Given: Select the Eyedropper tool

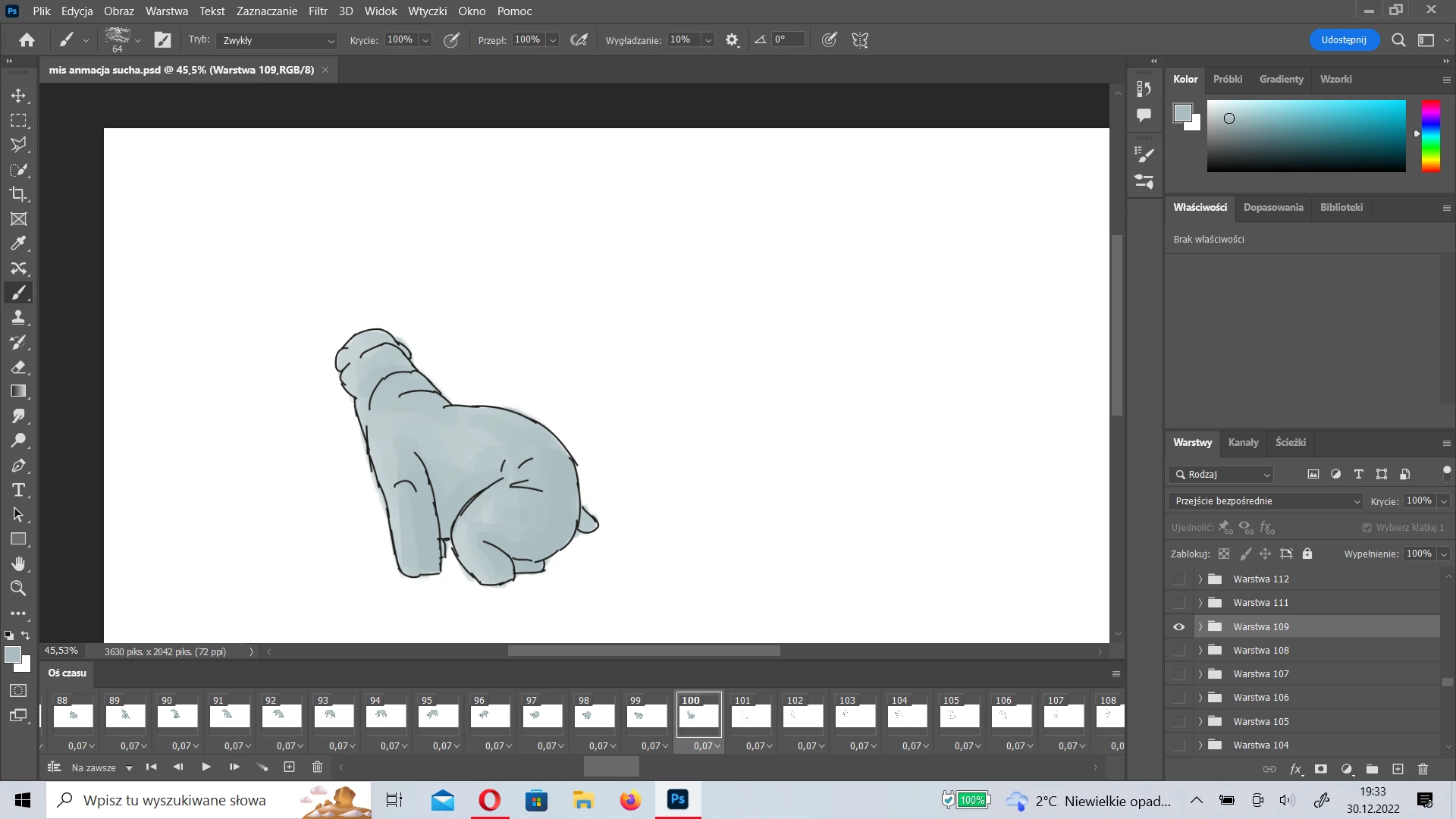Looking at the screenshot, I should coord(18,243).
